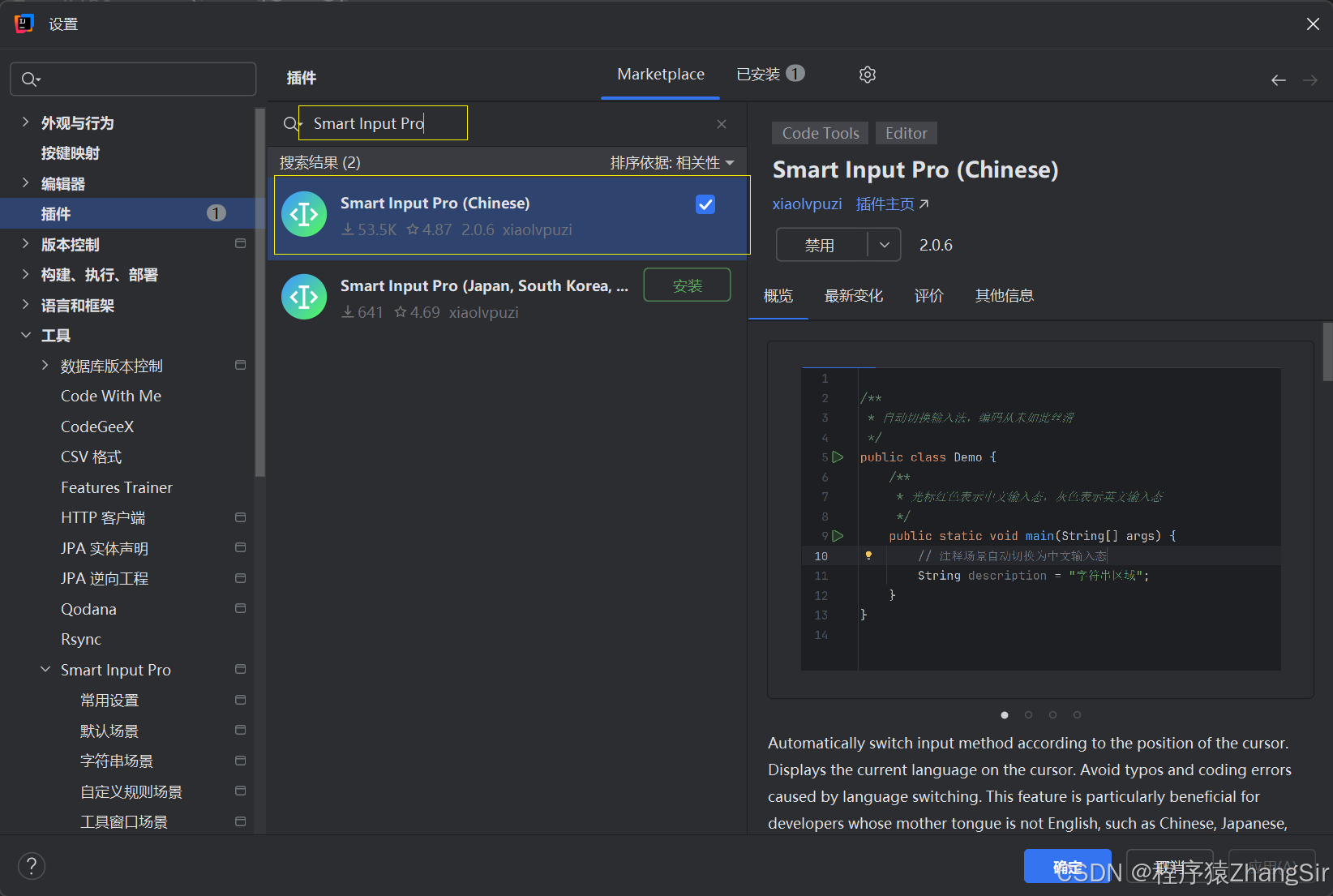Open the dropdown arrow next to 禁用

[885, 245]
